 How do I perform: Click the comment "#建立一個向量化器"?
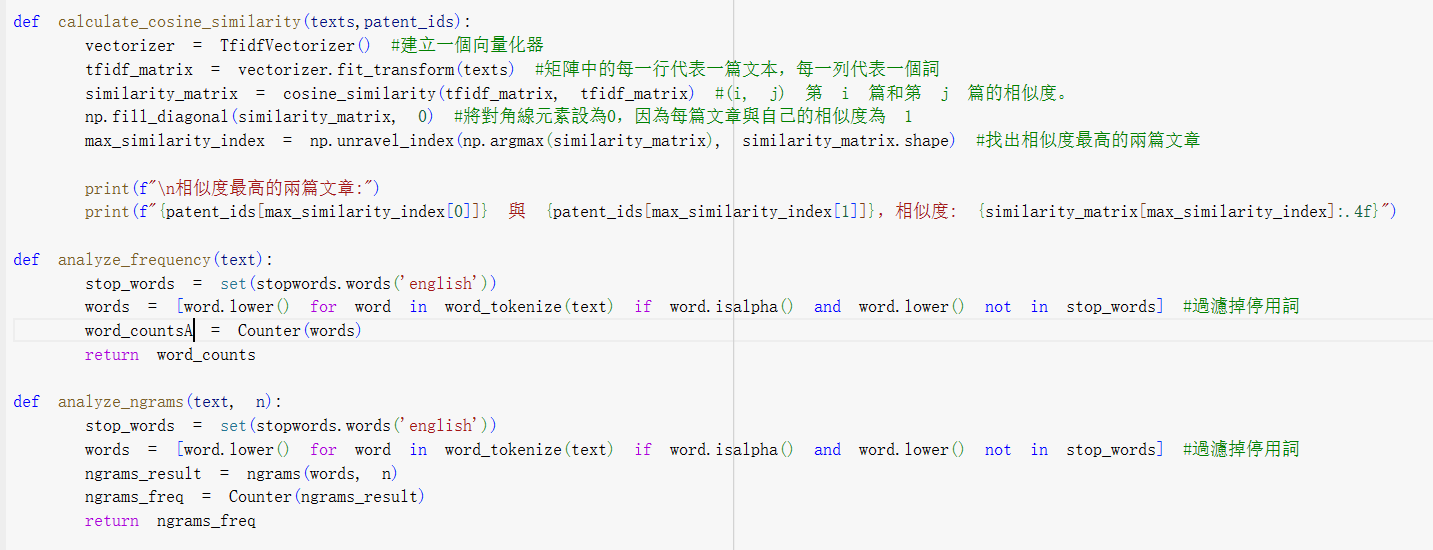(x=467, y=45)
